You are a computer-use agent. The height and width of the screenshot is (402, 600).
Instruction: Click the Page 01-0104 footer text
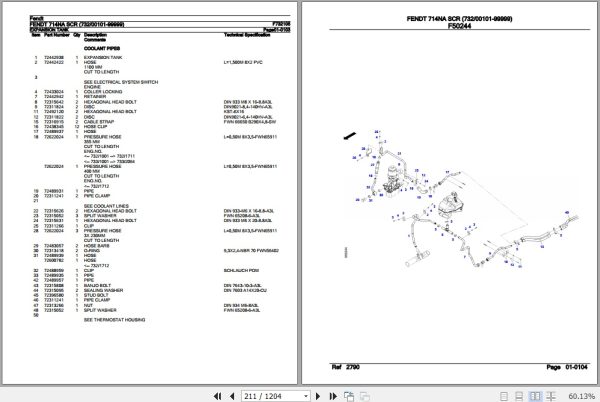point(567,367)
